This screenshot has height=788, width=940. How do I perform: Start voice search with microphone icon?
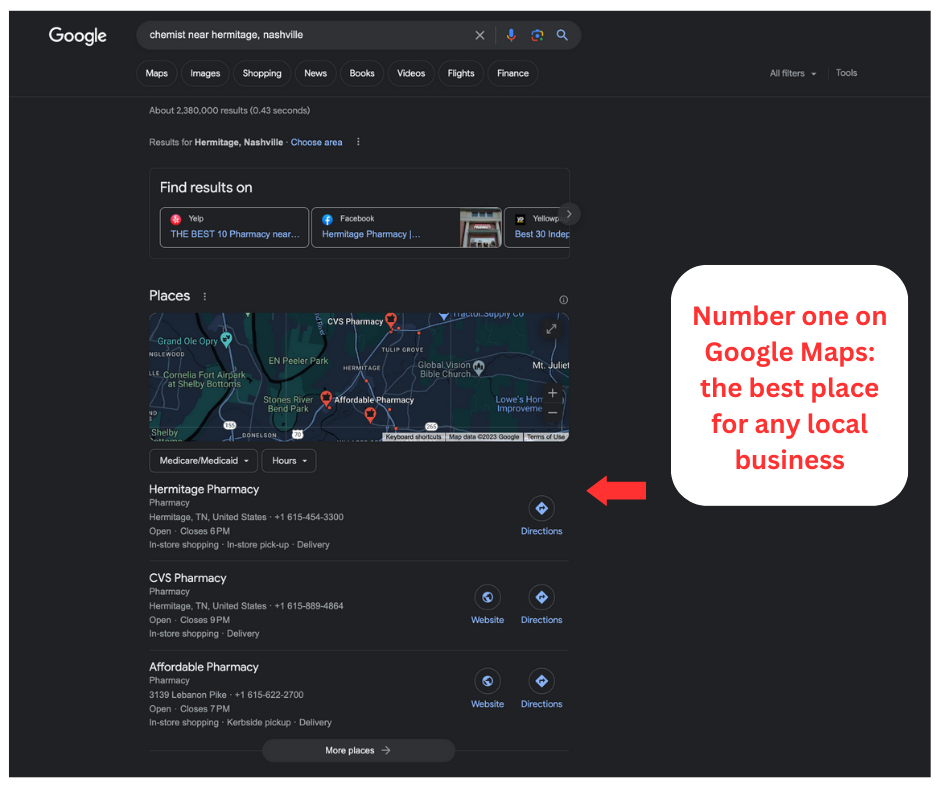[511, 35]
